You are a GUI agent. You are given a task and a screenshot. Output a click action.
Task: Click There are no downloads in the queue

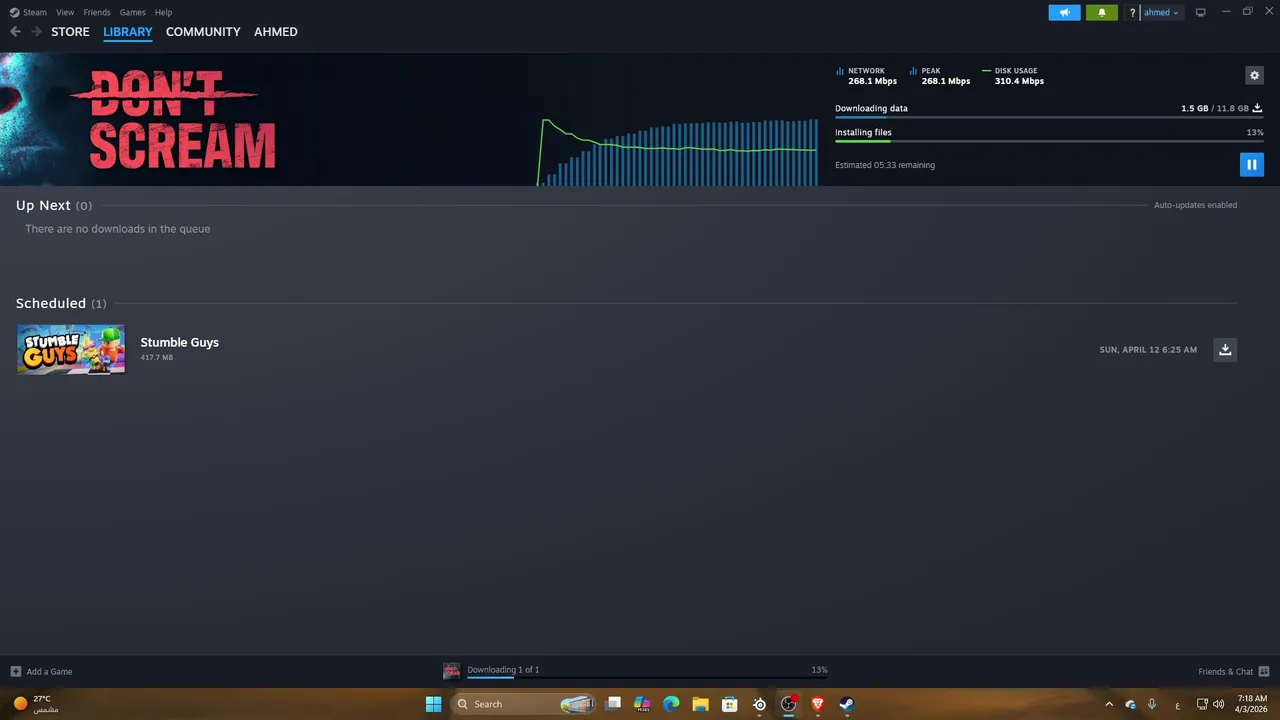click(118, 229)
